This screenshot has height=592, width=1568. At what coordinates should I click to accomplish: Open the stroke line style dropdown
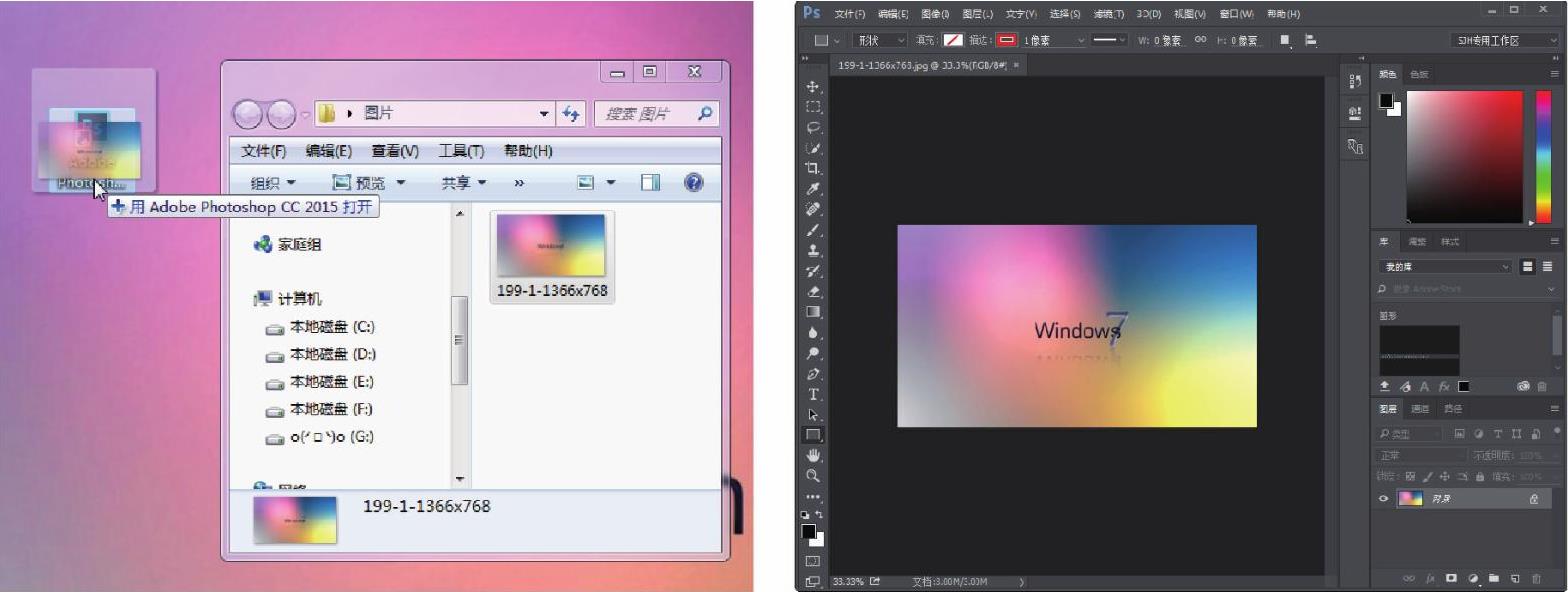[x=1108, y=40]
